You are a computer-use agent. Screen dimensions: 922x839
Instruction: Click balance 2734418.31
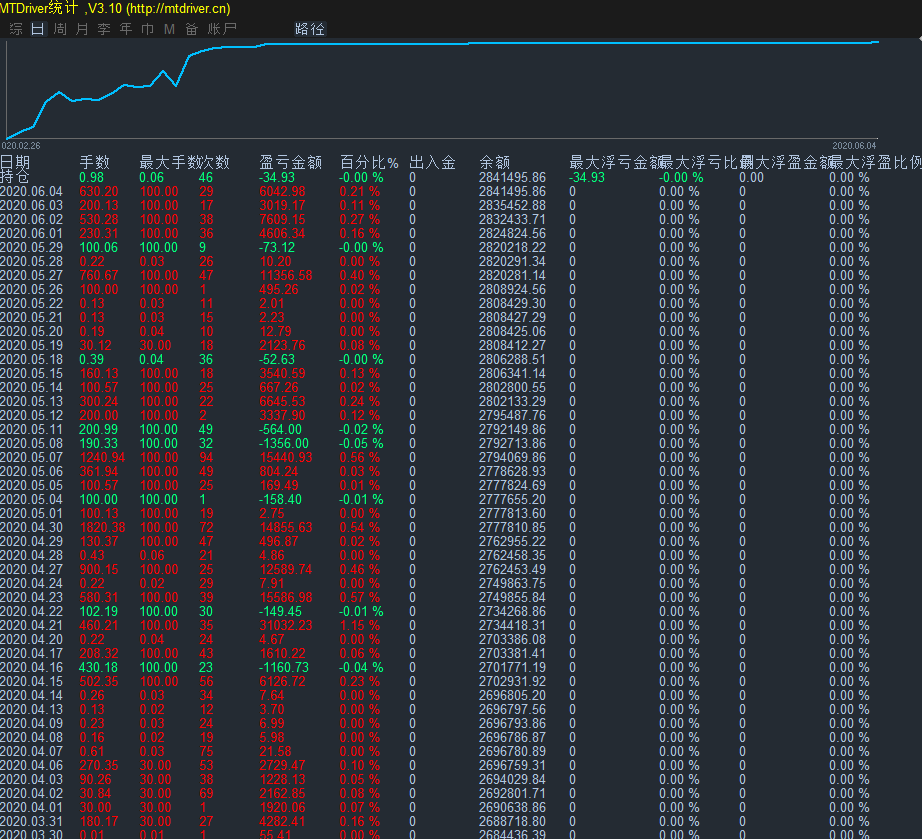pos(512,626)
